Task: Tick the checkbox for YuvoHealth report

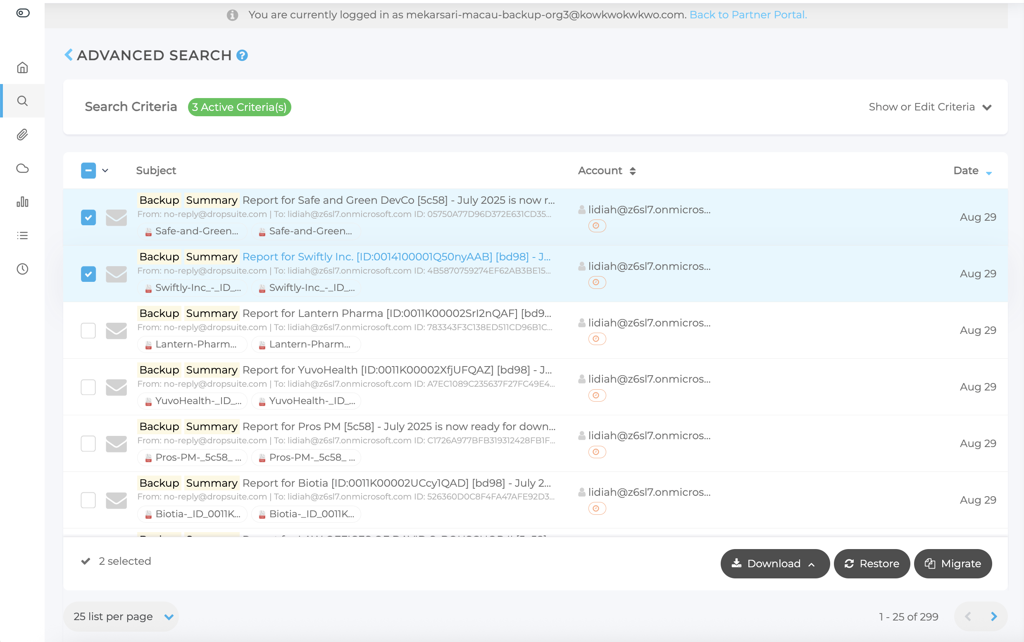Action: (88, 387)
